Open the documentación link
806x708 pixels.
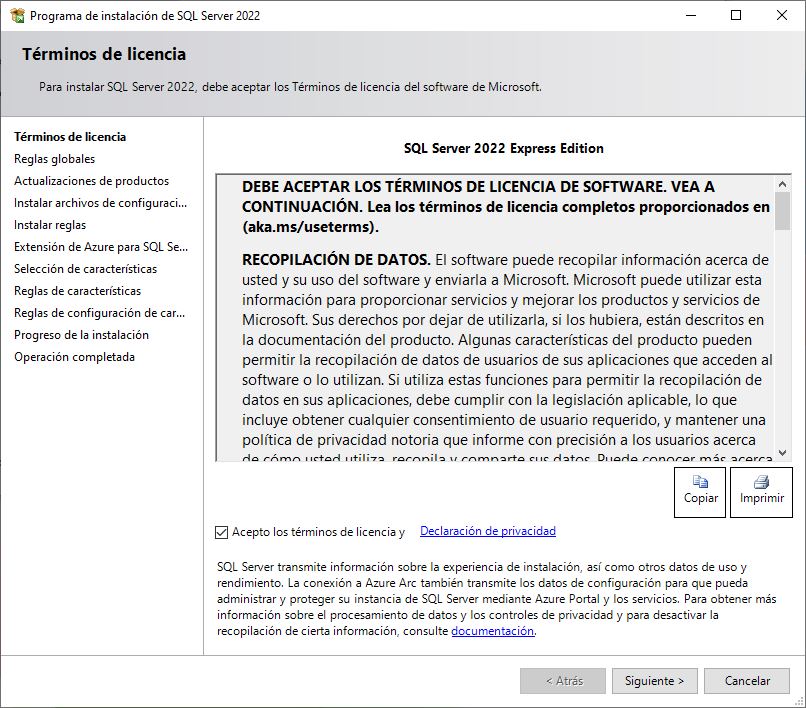pyautogui.click(x=492, y=631)
